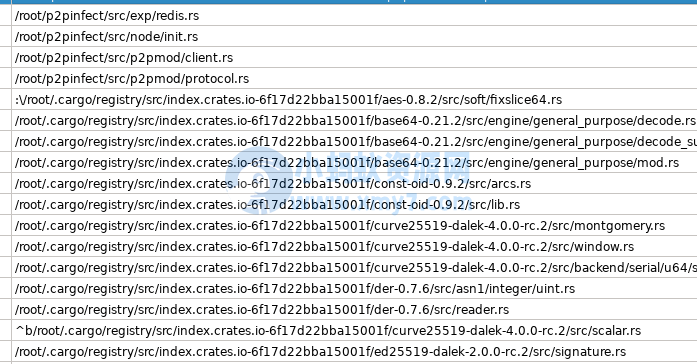Screen dimensions: 697x364
Task: Select the curve25519-dalek src/scalar.rs row
Action: (354, 330)
